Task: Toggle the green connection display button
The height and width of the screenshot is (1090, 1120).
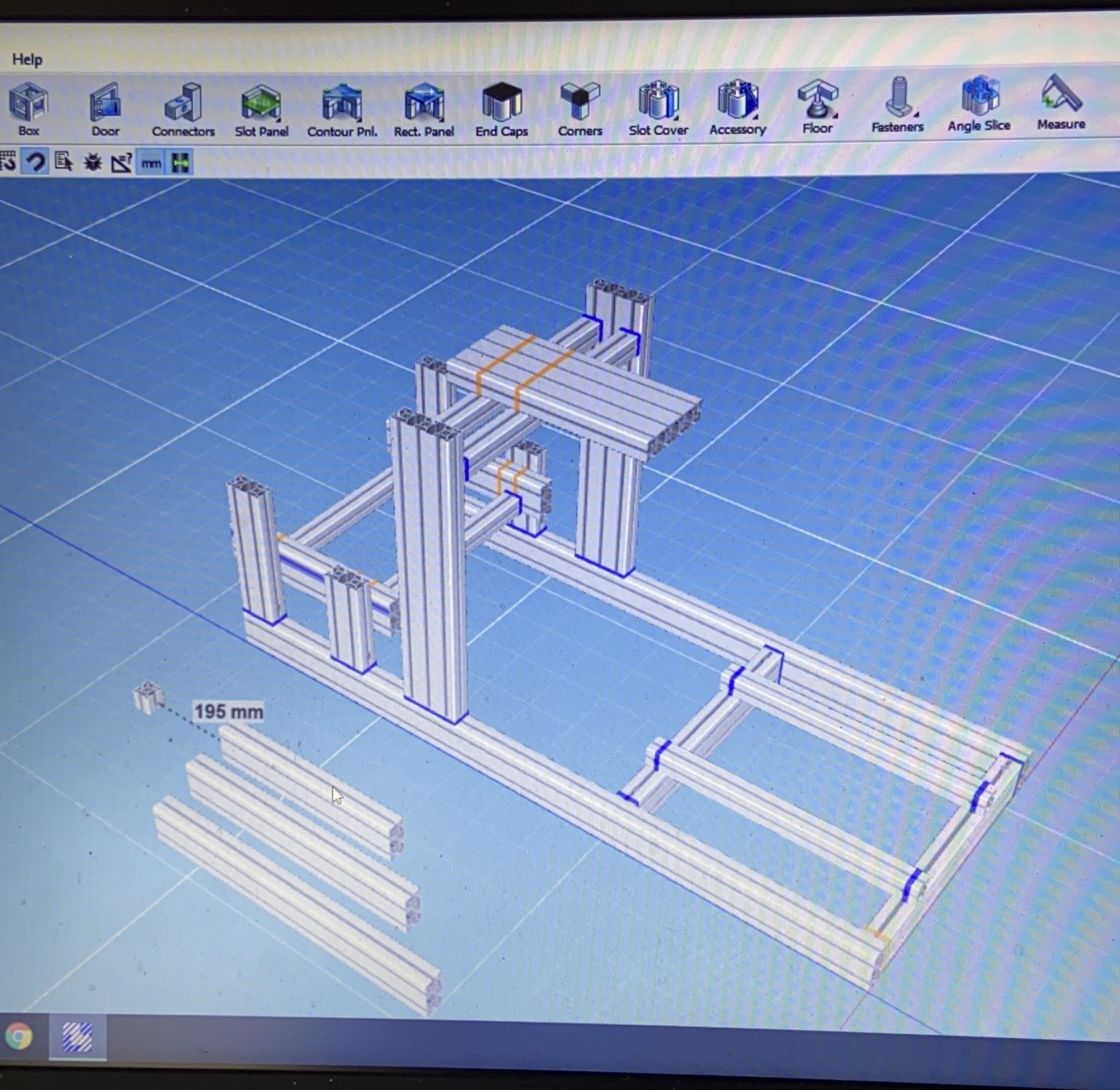Action: (x=180, y=164)
